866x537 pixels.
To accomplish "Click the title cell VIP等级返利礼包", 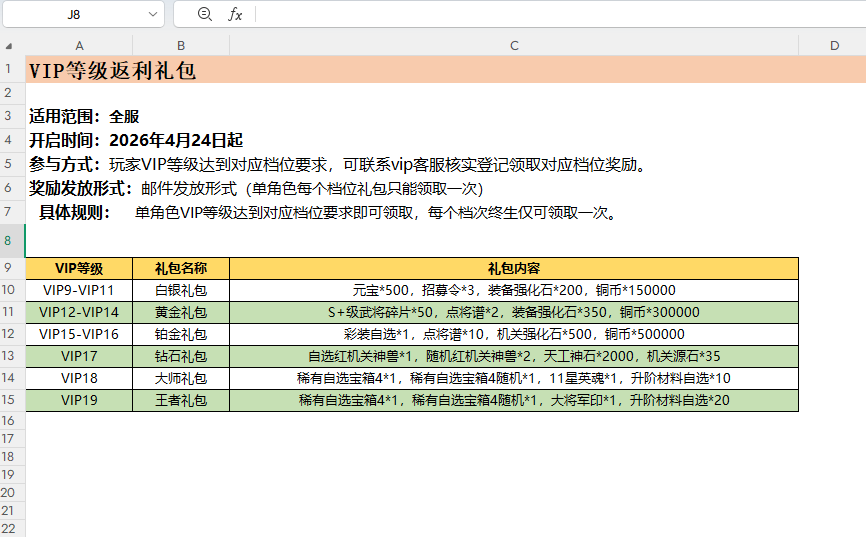I will pos(112,70).
